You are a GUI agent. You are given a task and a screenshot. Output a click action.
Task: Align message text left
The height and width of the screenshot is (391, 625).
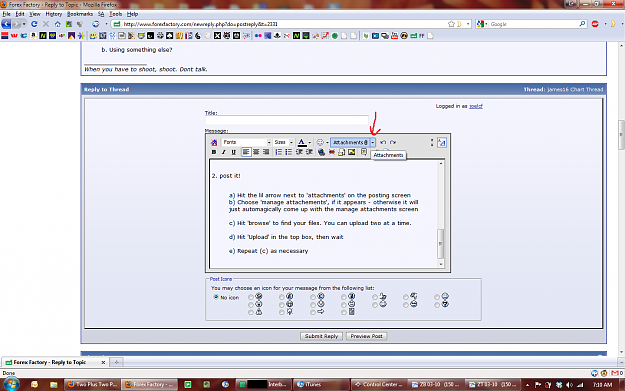[x=246, y=152]
